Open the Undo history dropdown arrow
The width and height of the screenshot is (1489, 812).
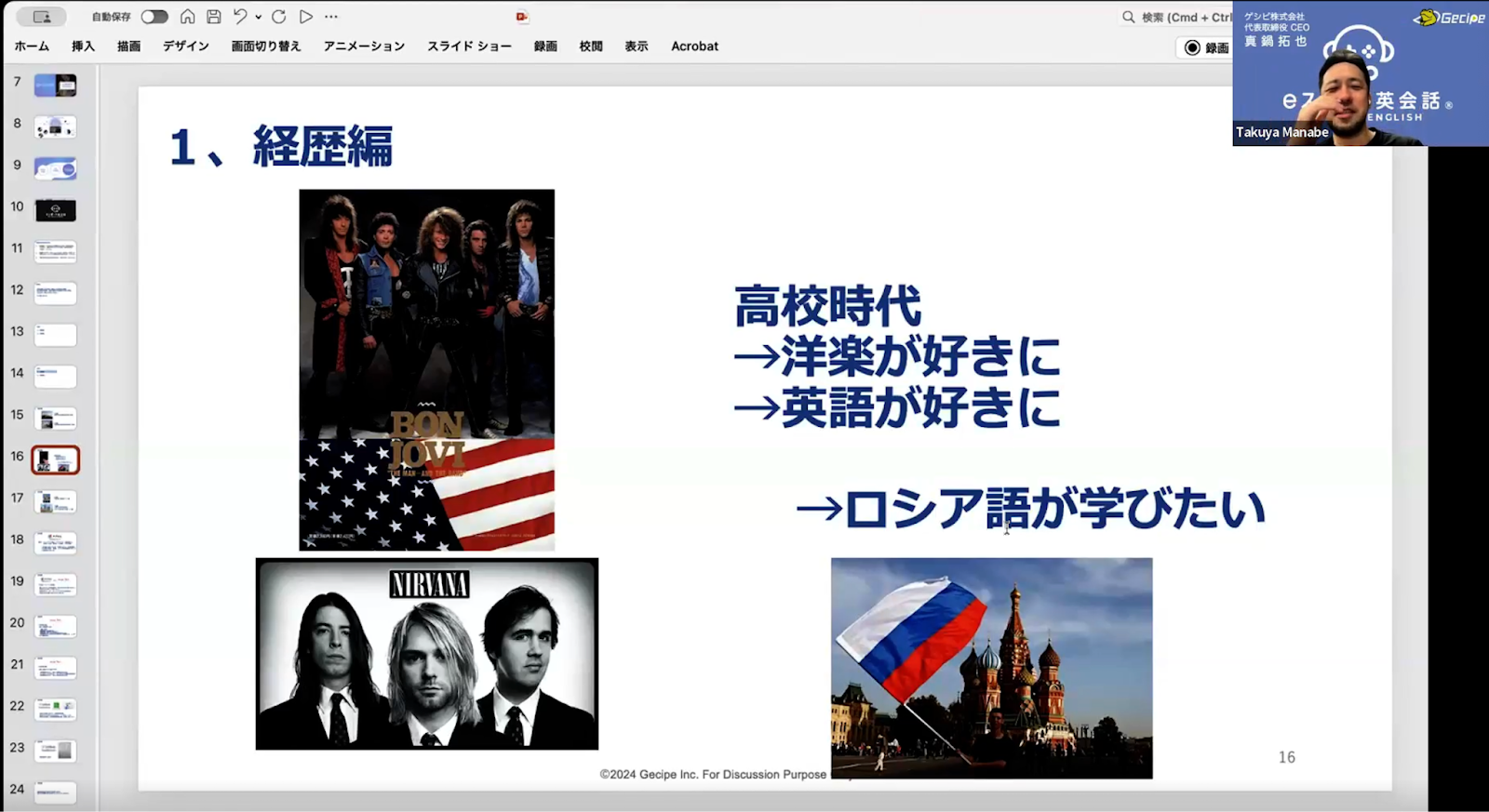pyautogui.click(x=258, y=17)
